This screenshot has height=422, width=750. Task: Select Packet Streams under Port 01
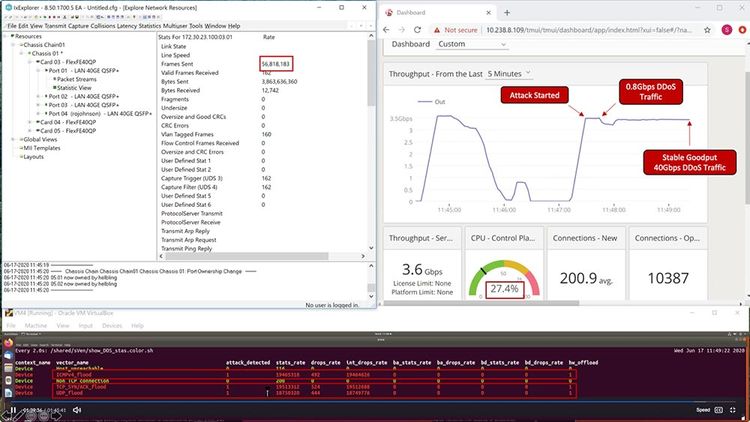pos(75,79)
